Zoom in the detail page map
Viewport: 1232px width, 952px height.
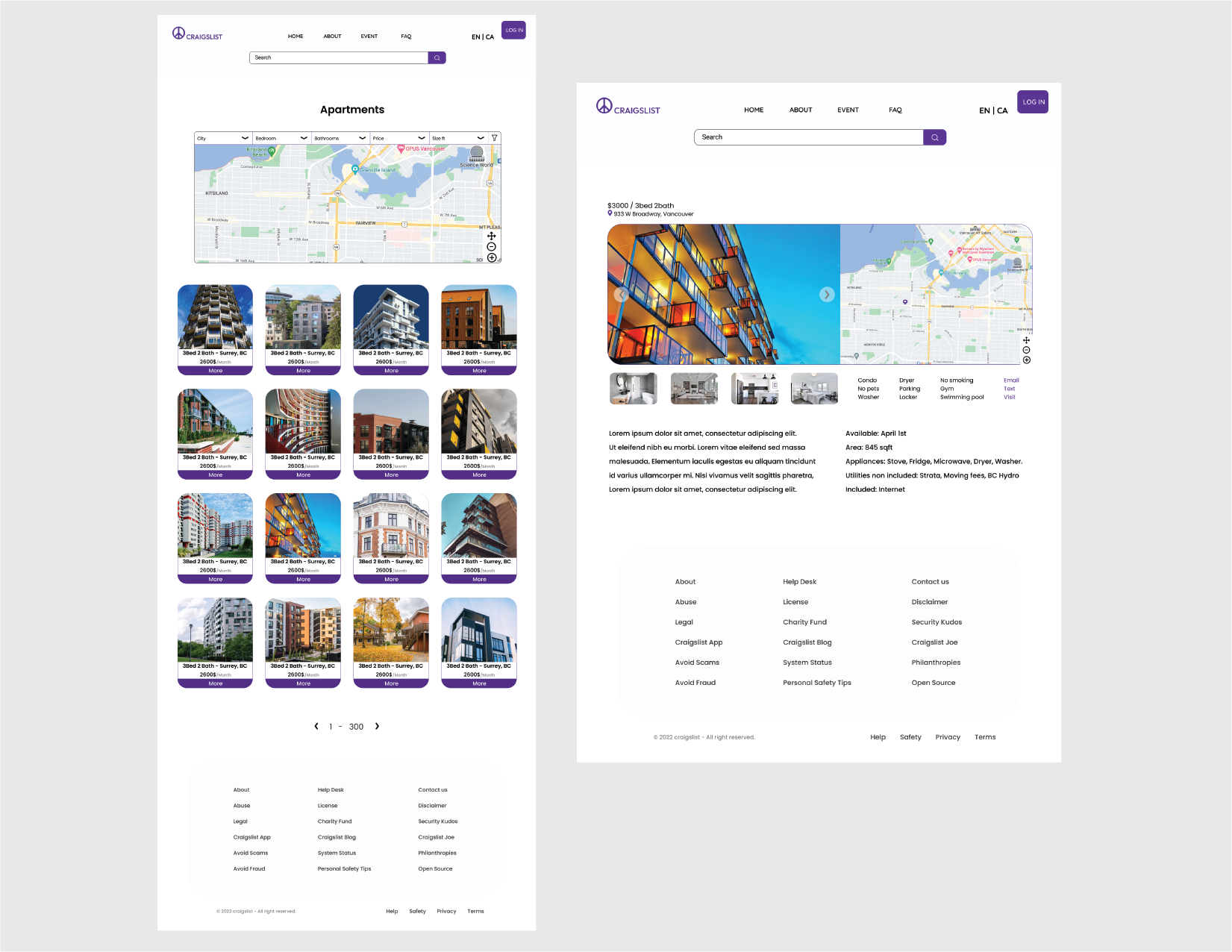(x=1026, y=360)
